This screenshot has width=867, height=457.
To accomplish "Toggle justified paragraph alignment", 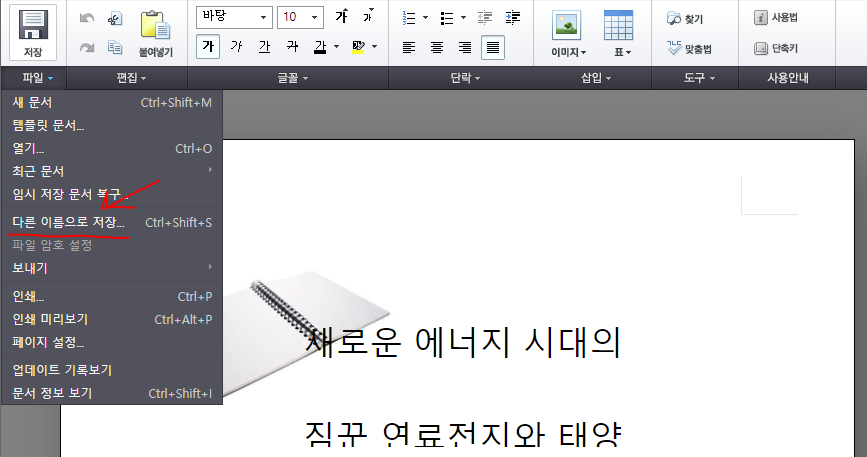I will [x=493, y=48].
